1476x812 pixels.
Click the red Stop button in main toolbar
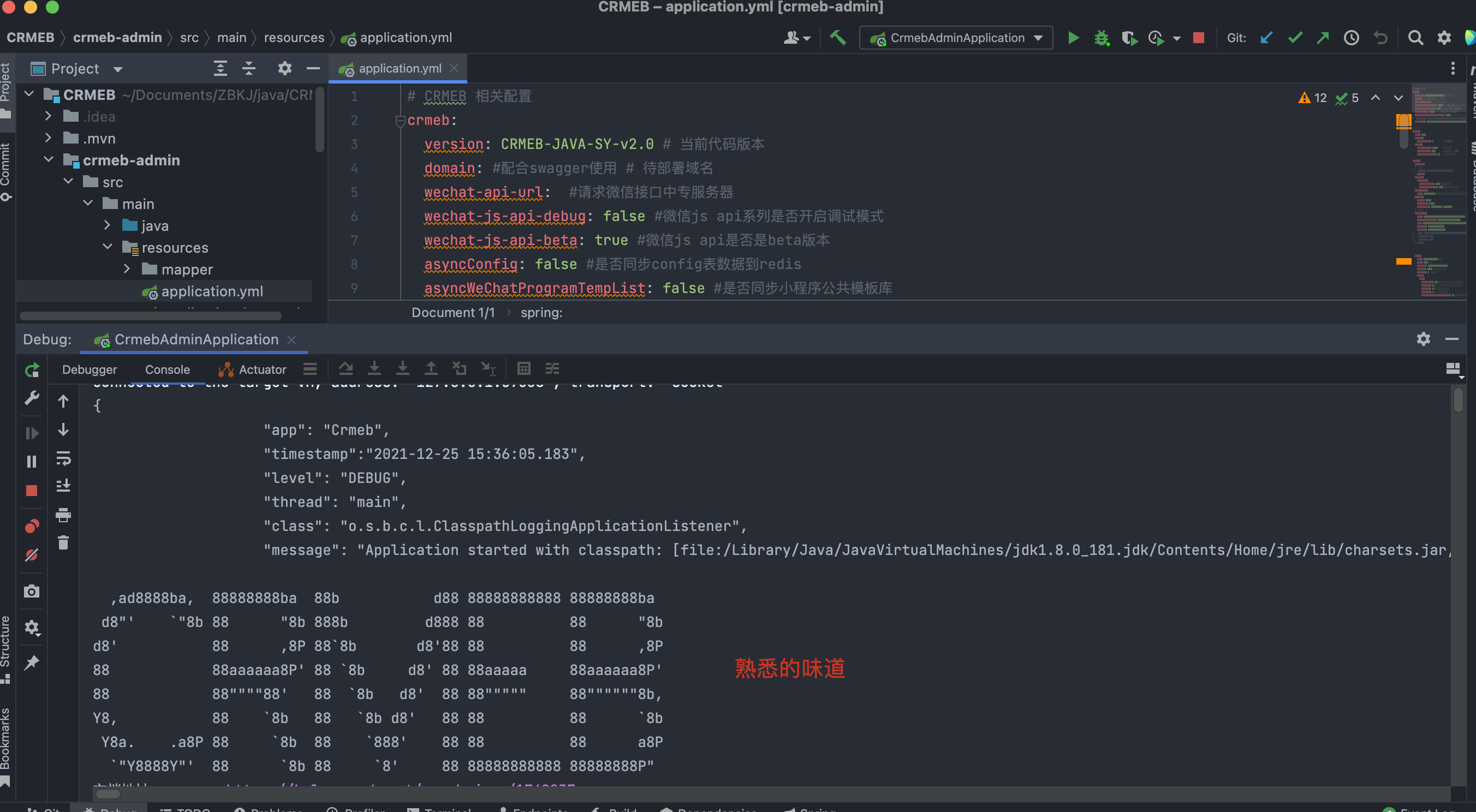click(x=1198, y=38)
